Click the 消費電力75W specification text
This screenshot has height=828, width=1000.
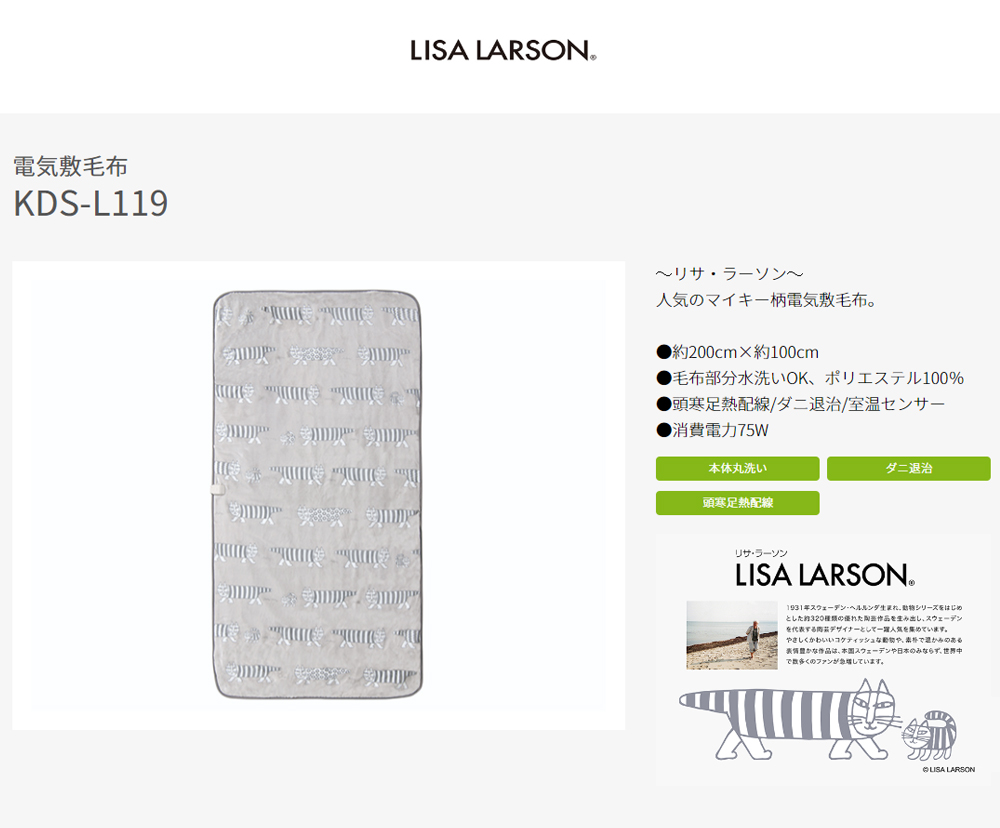pyautogui.click(x=712, y=430)
